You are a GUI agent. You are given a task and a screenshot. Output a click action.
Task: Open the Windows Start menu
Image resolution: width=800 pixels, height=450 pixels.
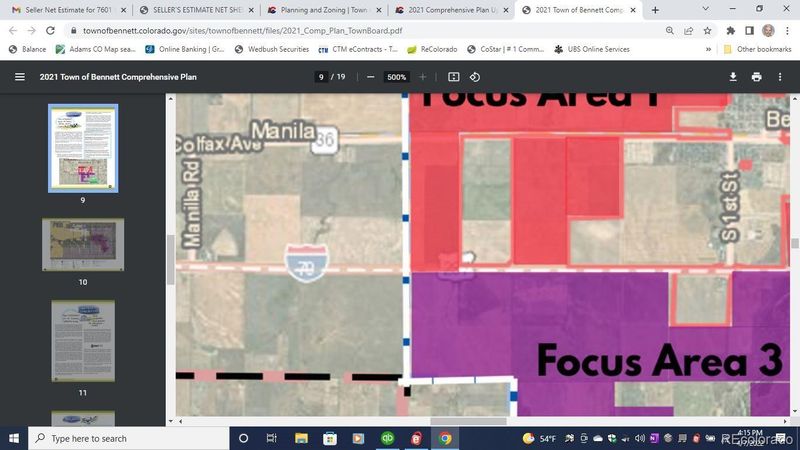[x=14, y=438]
